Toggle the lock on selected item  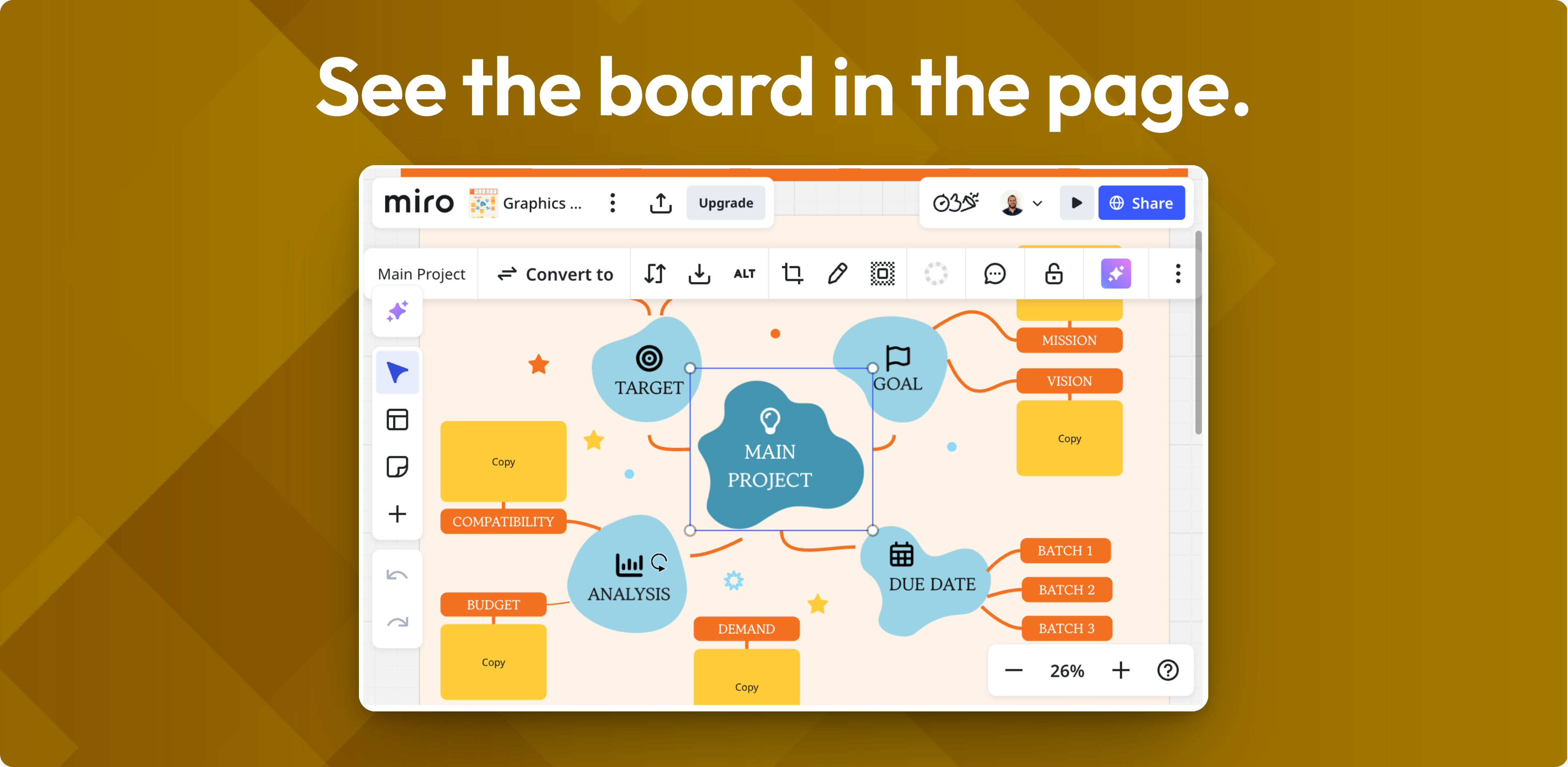[1054, 274]
